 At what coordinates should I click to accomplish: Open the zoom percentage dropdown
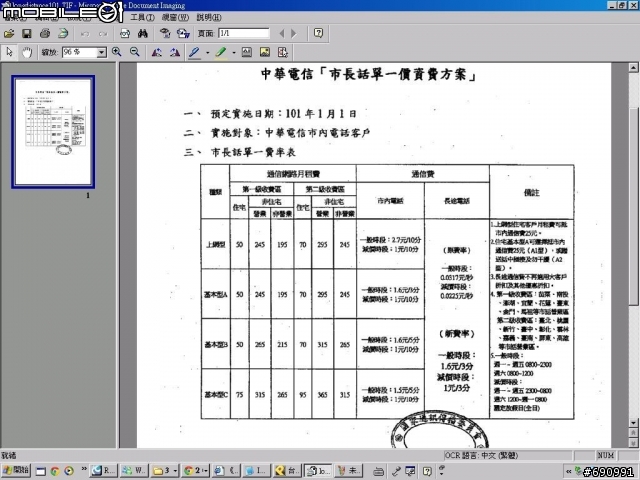pyautogui.click(x=101, y=53)
